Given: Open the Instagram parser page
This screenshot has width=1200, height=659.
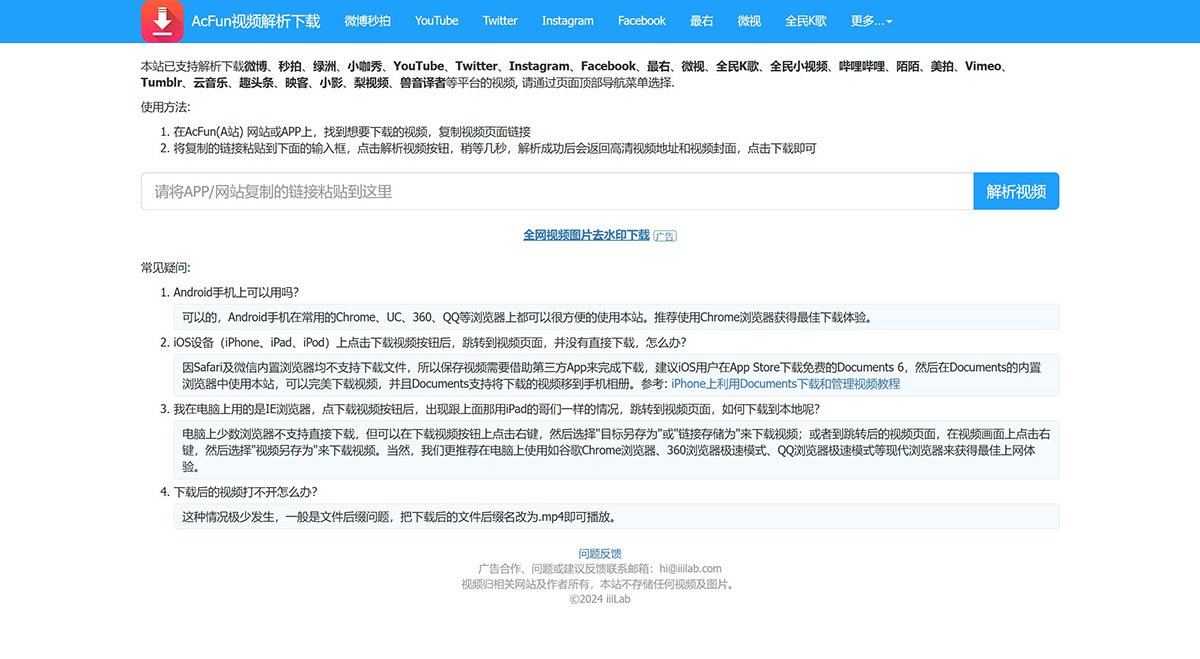Looking at the screenshot, I should [x=567, y=20].
